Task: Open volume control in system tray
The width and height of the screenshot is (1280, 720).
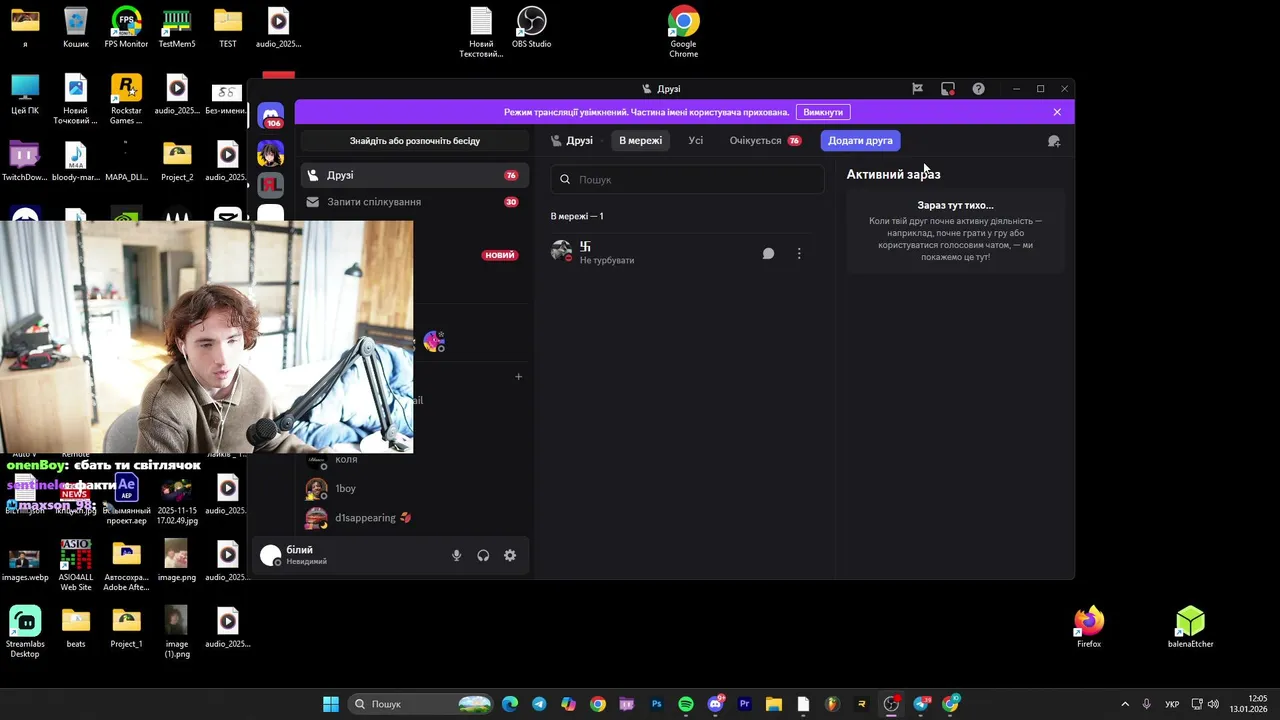Action: tap(1213, 704)
